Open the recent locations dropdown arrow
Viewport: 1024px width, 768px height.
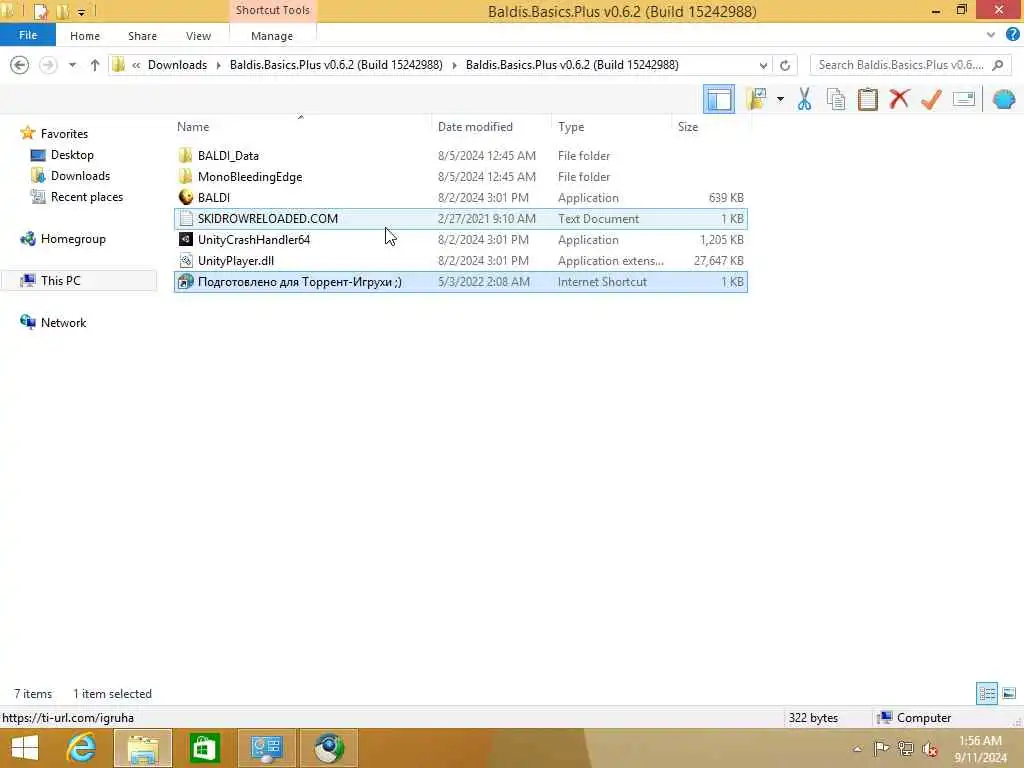pyautogui.click(x=72, y=65)
